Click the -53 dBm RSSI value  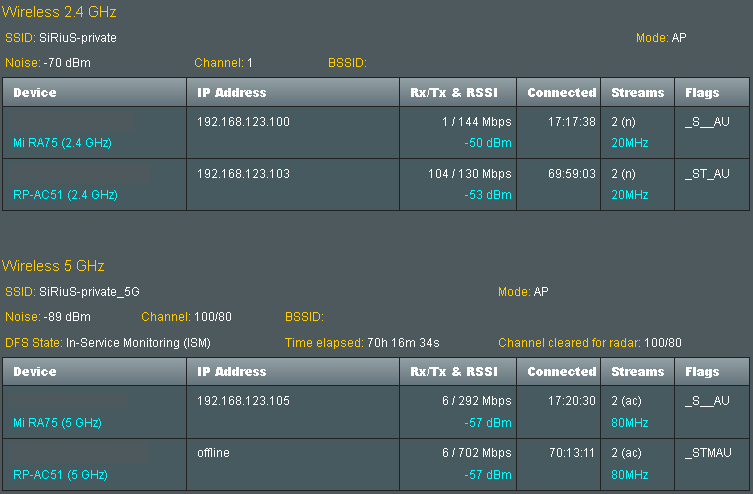[488, 194]
